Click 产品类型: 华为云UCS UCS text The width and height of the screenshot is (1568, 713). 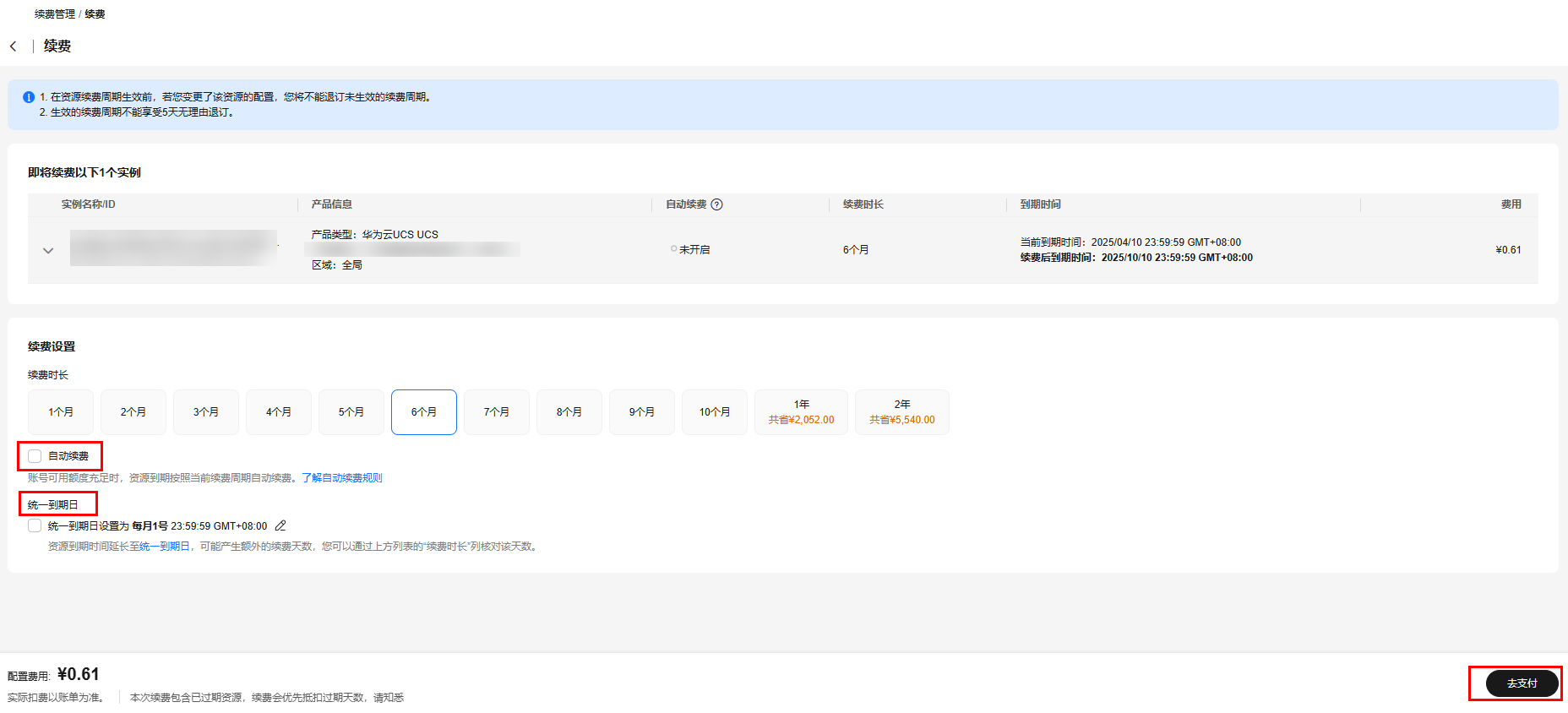tap(375, 235)
